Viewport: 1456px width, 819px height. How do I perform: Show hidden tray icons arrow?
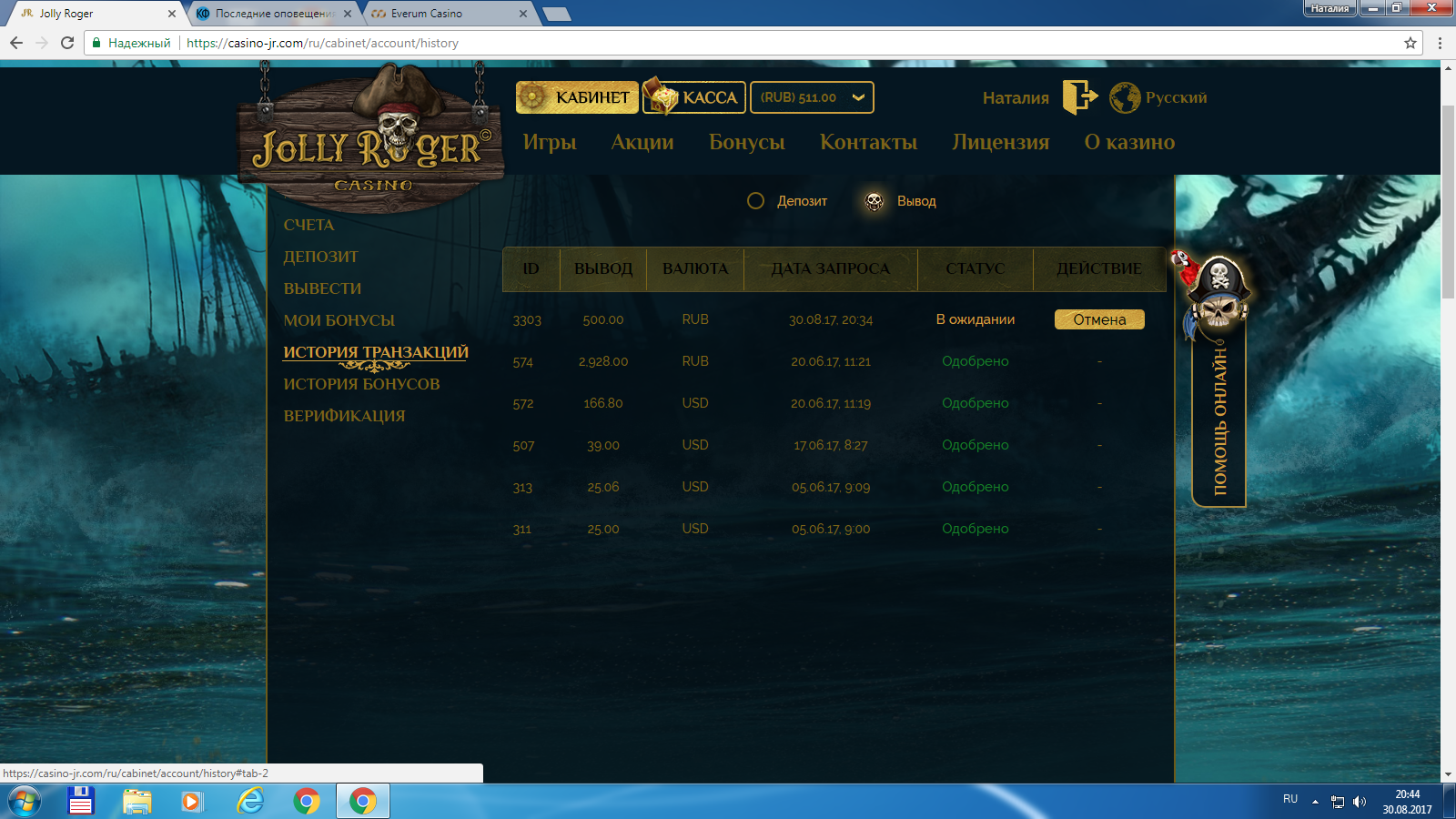(1315, 802)
